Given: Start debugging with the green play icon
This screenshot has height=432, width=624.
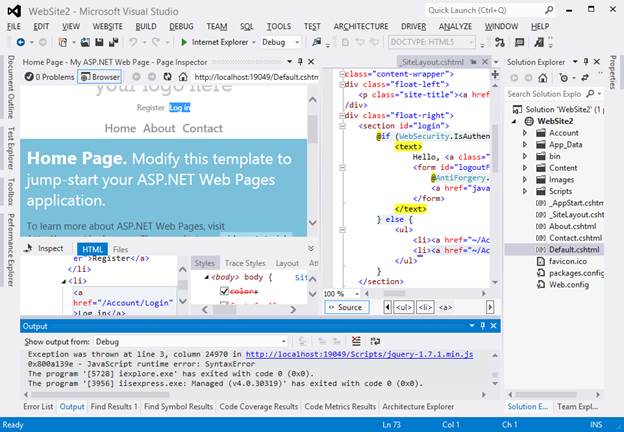Looking at the screenshot, I should point(184,42).
